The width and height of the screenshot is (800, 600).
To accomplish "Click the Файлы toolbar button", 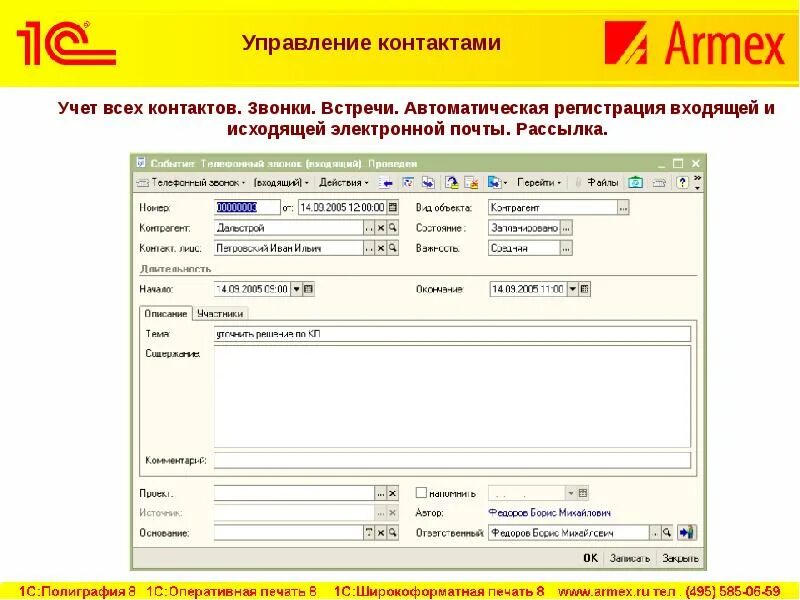I will [x=602, y=182].
